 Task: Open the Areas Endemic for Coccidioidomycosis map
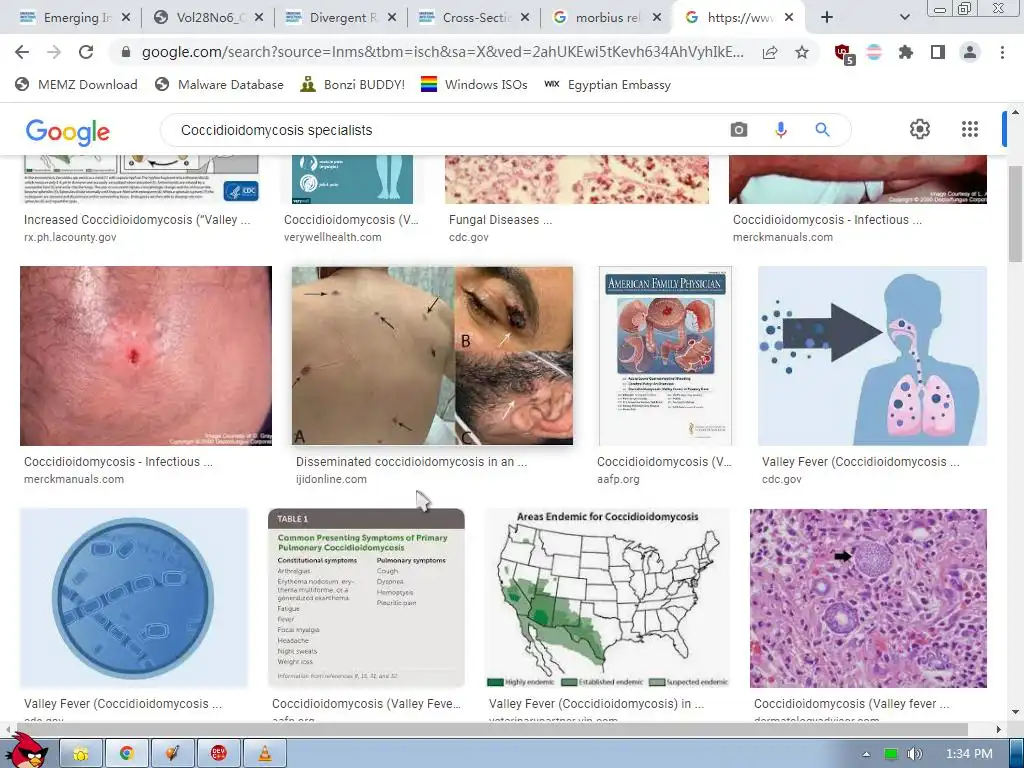[607, 598]
